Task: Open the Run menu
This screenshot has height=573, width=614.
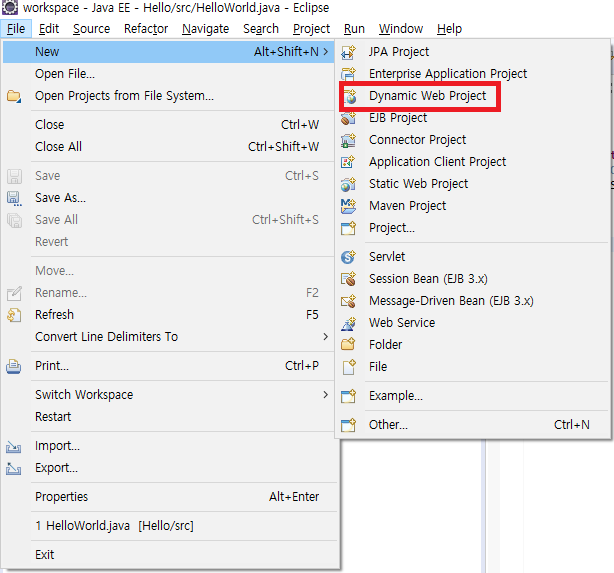Action: pos(354,29)
